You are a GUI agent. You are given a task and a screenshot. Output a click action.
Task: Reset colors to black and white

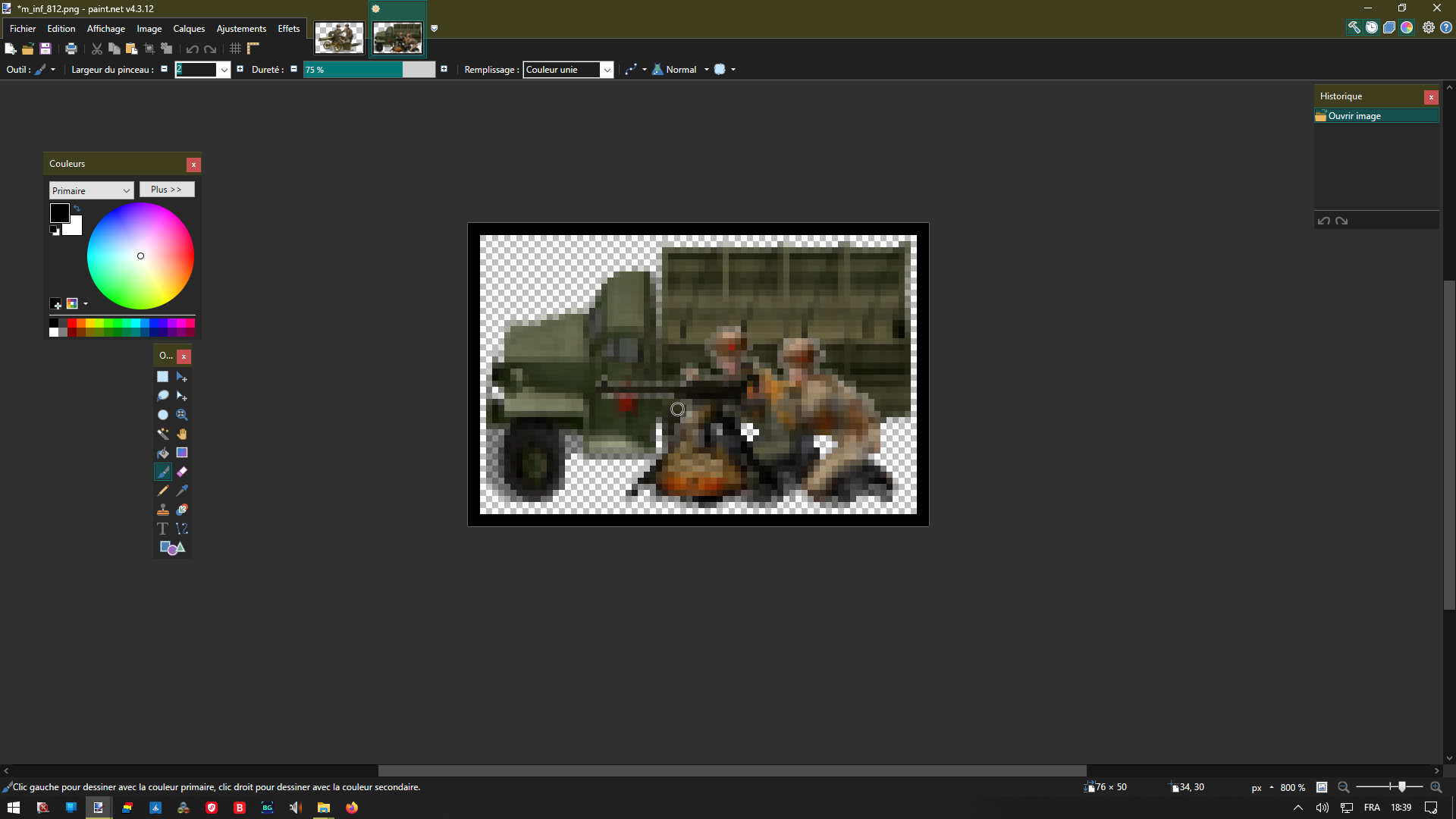[x=55, y=231]
